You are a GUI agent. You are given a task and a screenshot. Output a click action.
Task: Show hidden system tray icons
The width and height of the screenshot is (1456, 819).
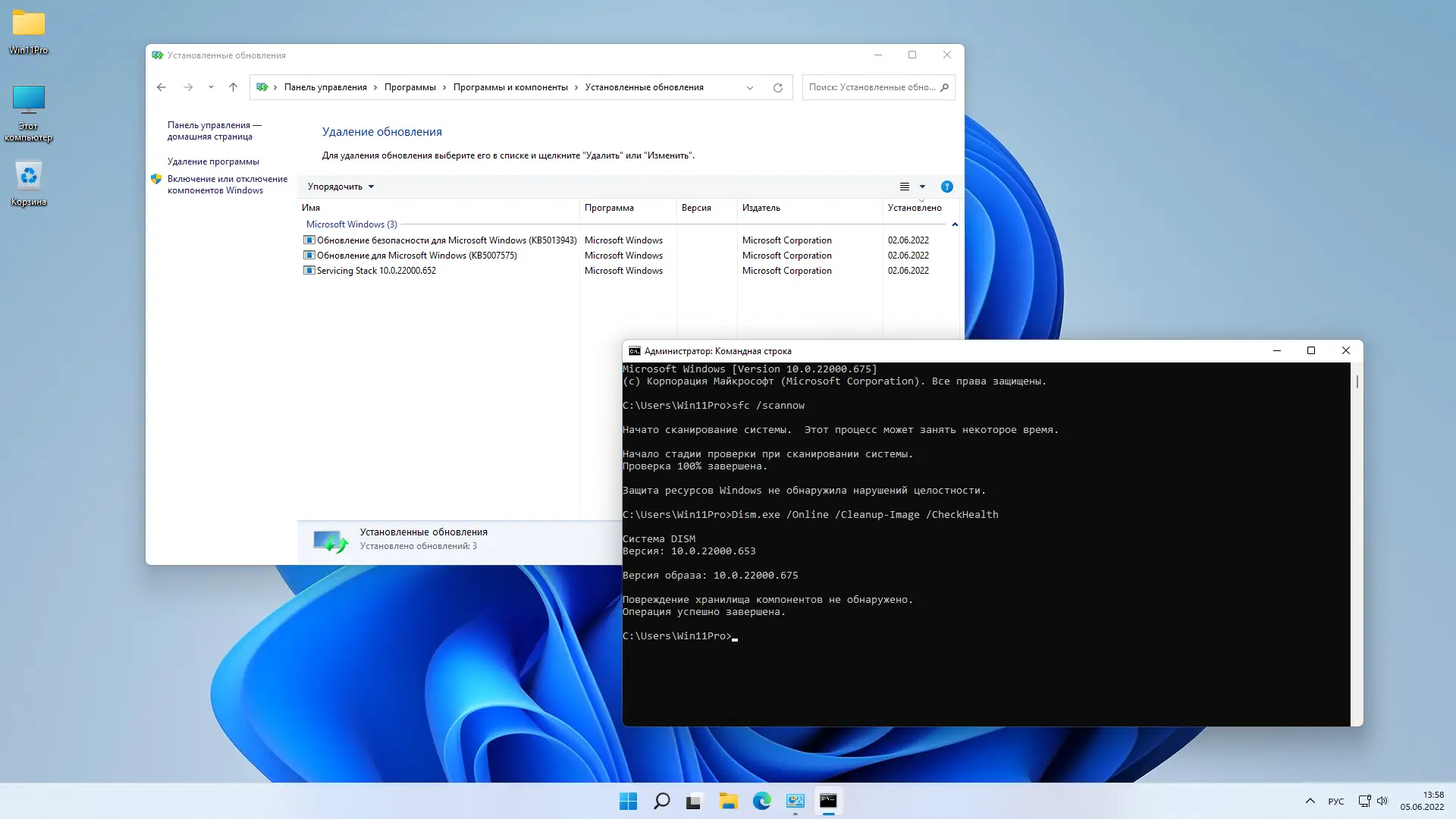[x=1310, y=801]
